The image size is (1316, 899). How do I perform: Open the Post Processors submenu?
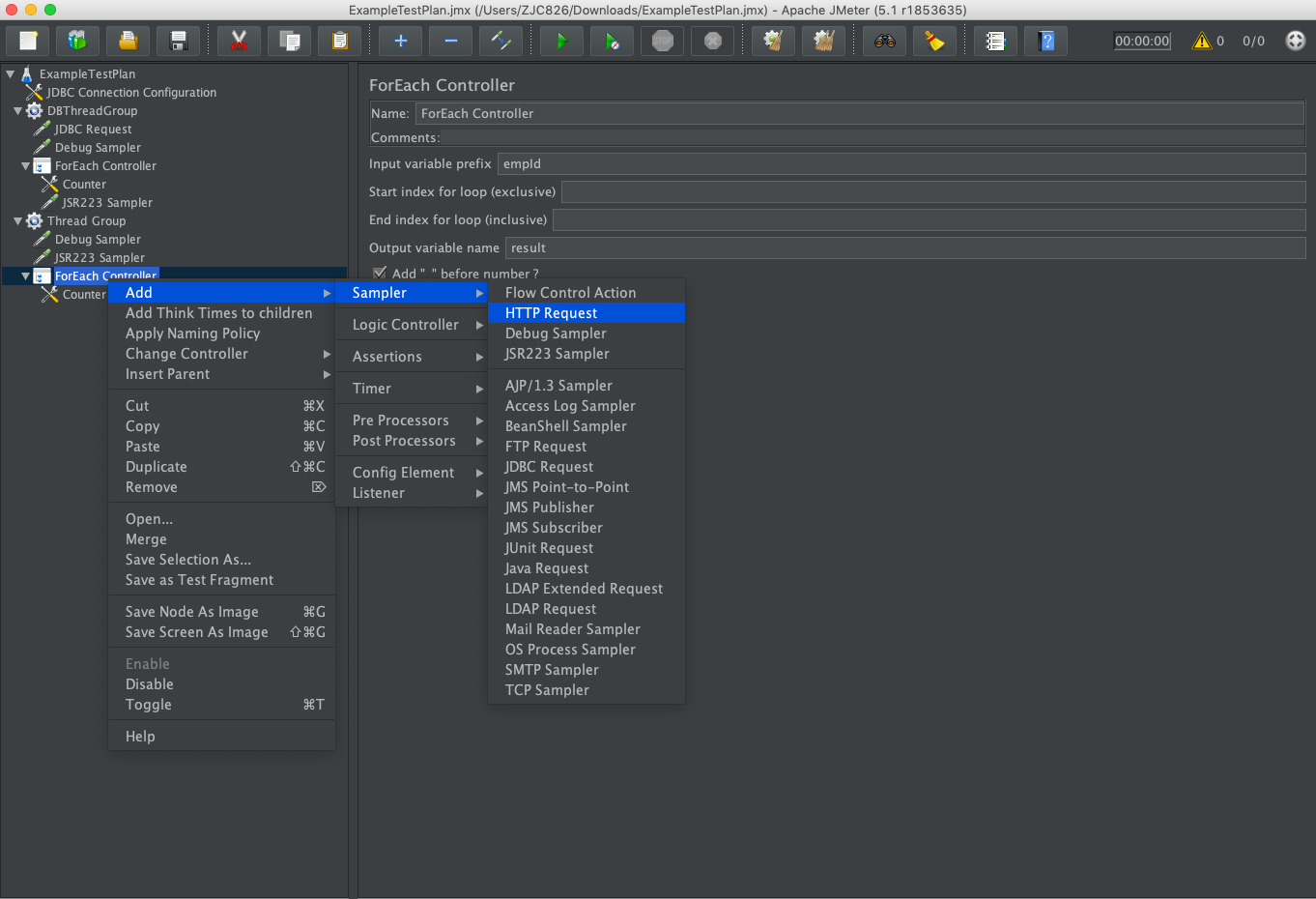coord(412,441)
